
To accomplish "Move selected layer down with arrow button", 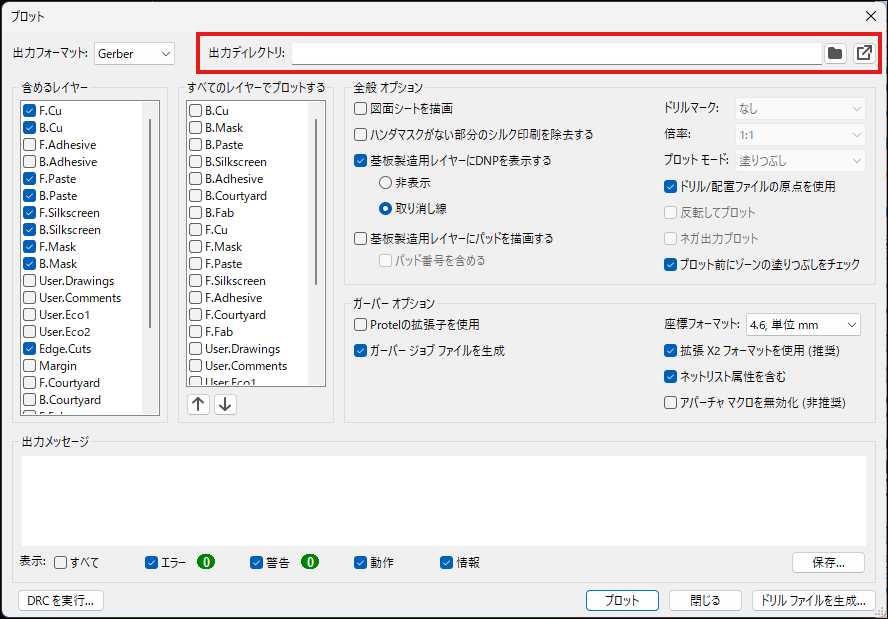I will point(226,404).
